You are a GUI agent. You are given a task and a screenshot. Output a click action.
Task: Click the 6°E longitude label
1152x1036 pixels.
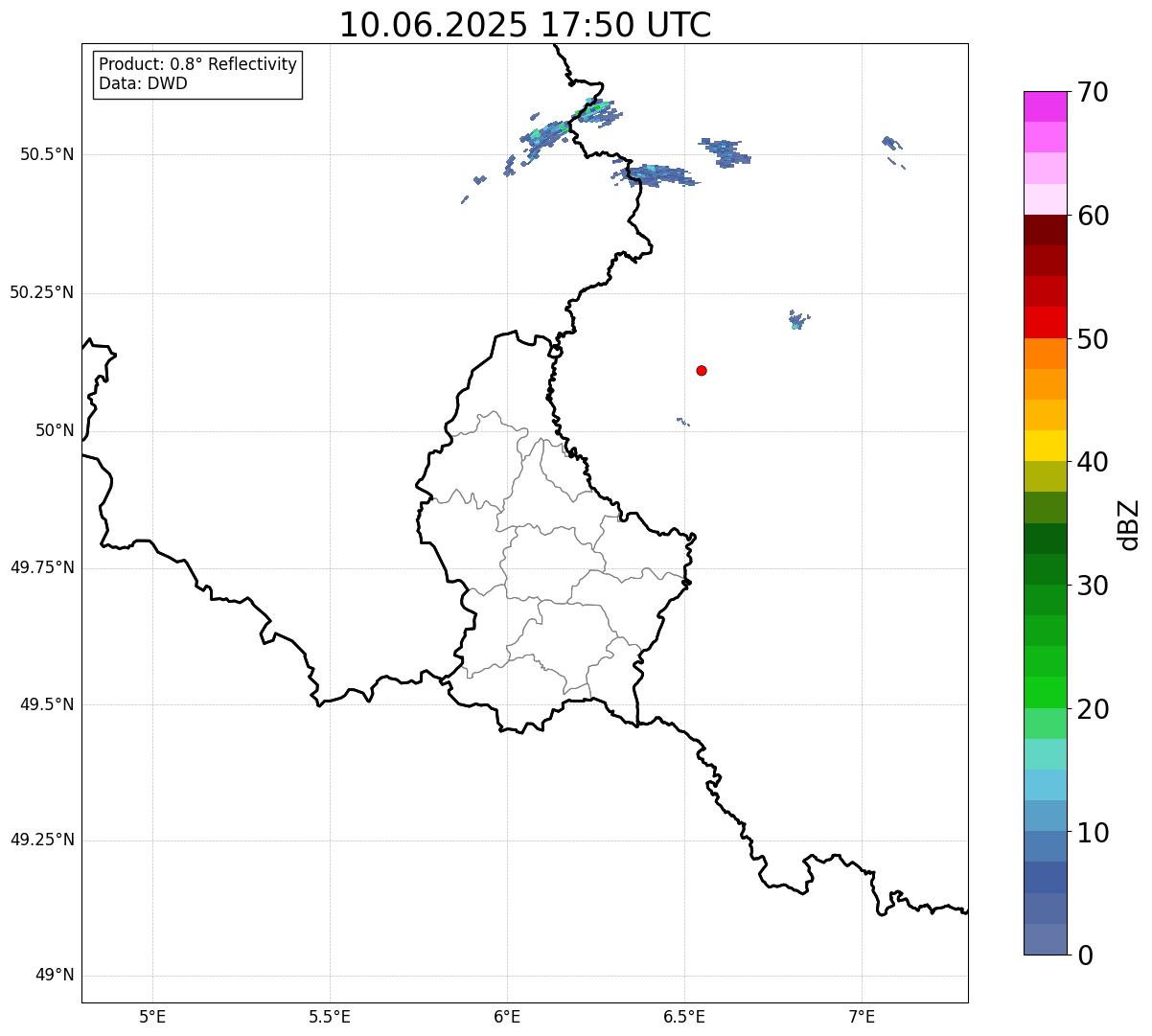click(507, 1017)
